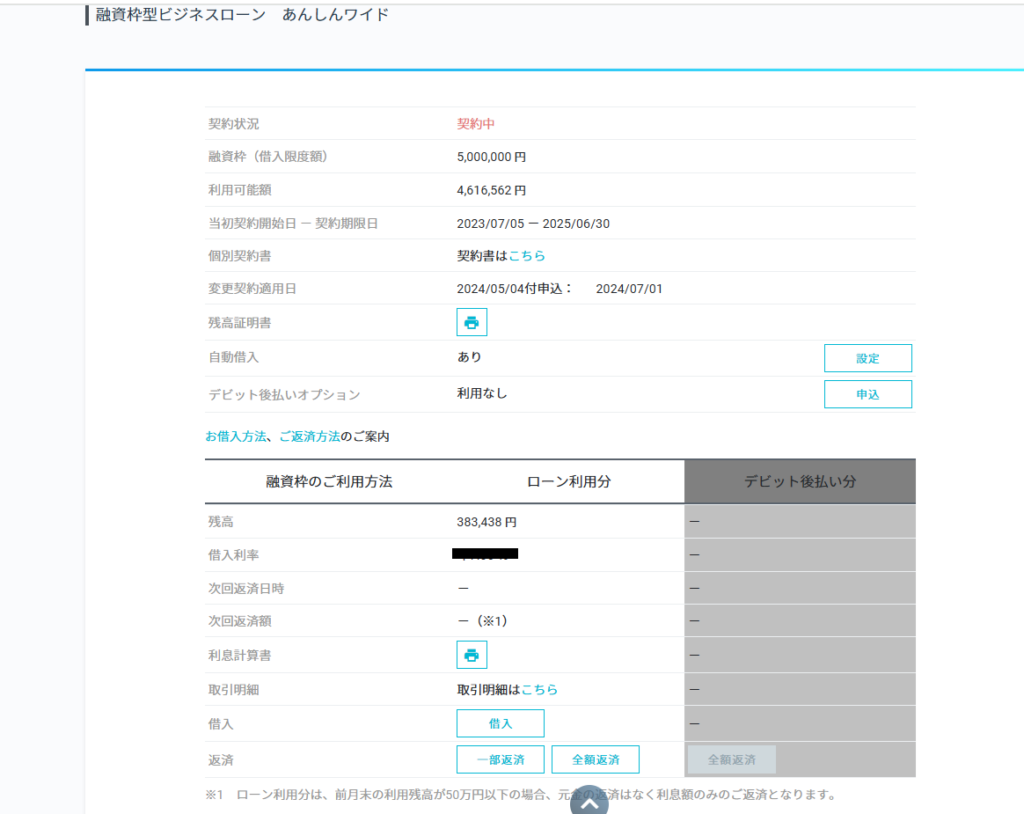The width and height of the screenshot is (1024, 814).
Task: Click the greyed-out 全額返済 debit button
Action: 731,759
